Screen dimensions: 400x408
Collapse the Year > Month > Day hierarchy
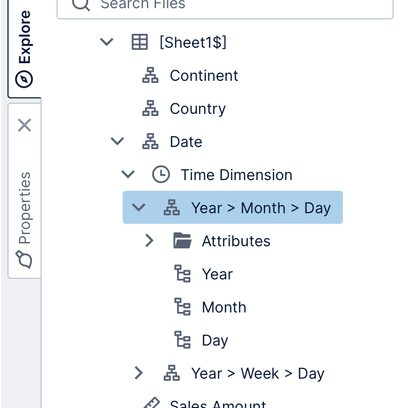(139, 208)
